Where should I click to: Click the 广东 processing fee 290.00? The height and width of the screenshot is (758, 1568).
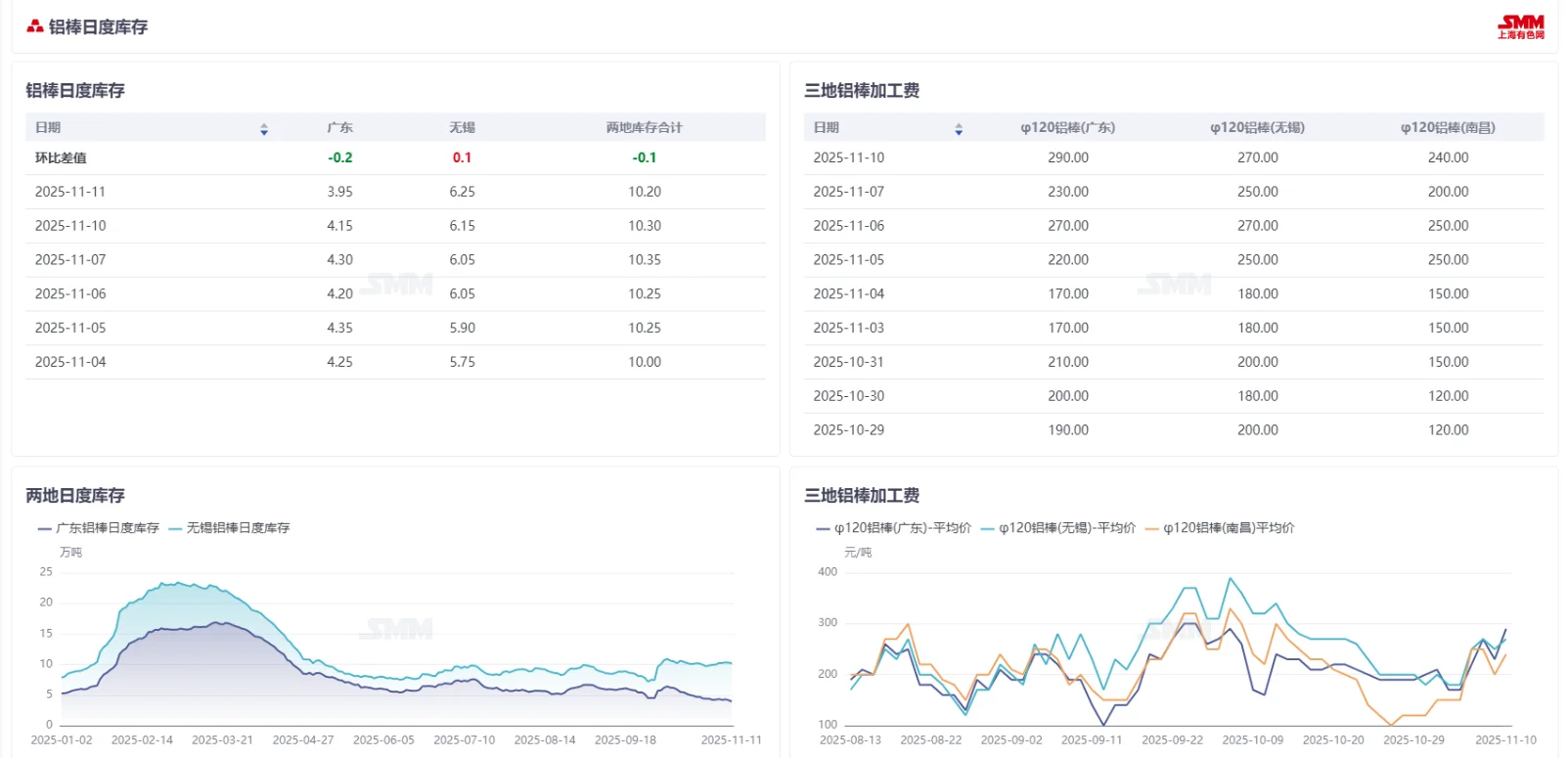pyautogui.click(x=1068, y=157)
